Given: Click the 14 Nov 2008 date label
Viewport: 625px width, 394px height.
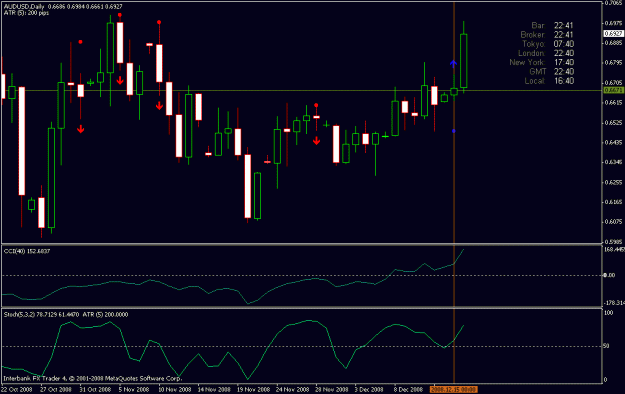Looking at the screenshot, I should pyautogui.click(x=214, y=389).
